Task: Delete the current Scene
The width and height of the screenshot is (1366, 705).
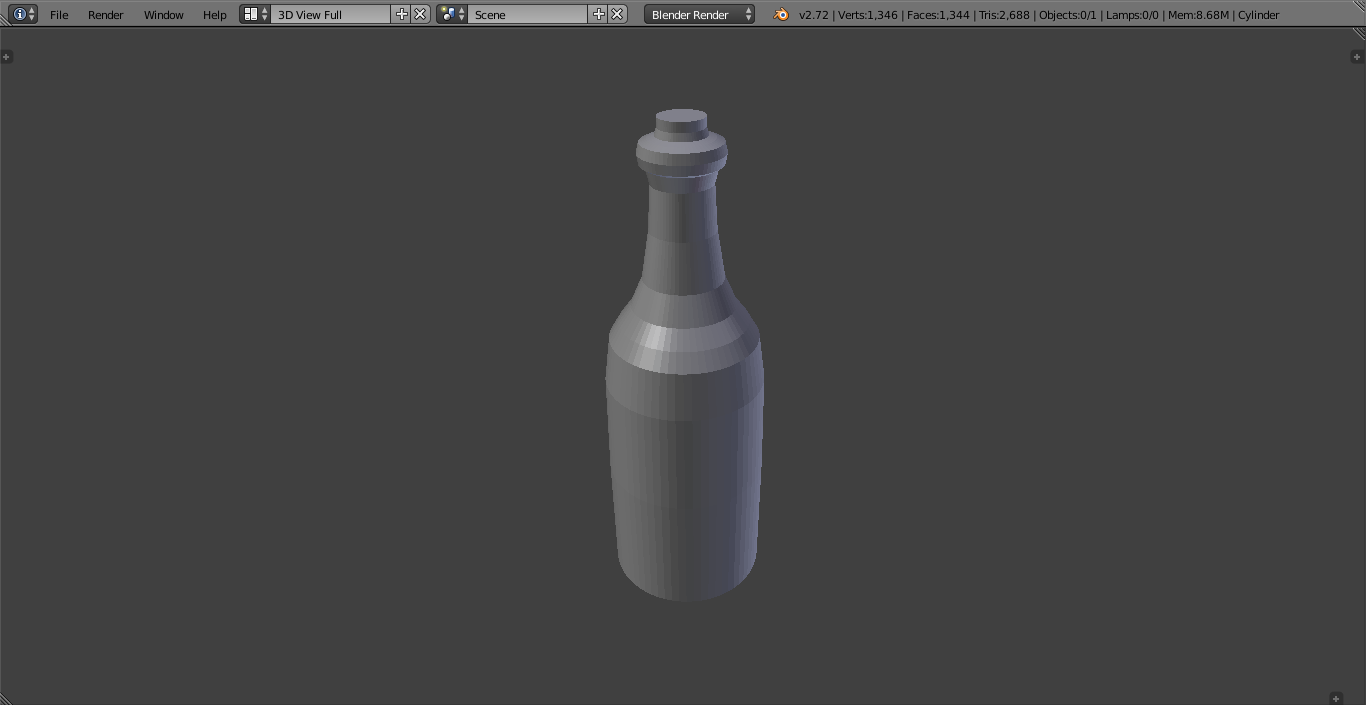Action: pos(618,14)
